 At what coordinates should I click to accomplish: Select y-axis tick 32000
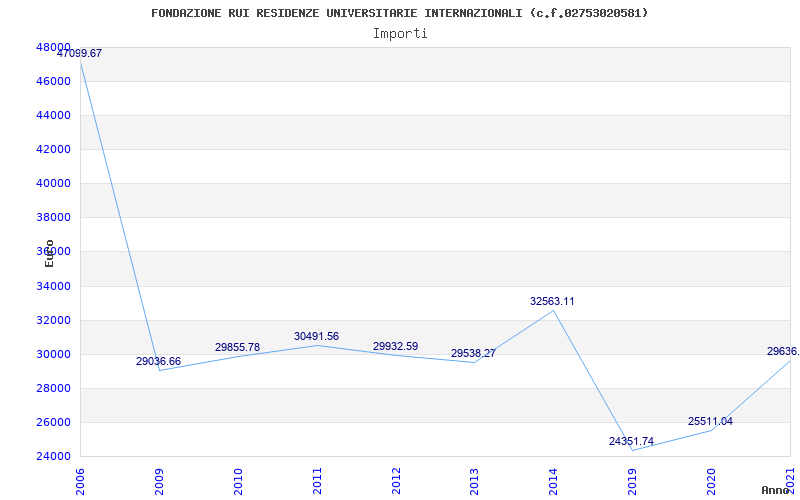click(x=53, y=320)
